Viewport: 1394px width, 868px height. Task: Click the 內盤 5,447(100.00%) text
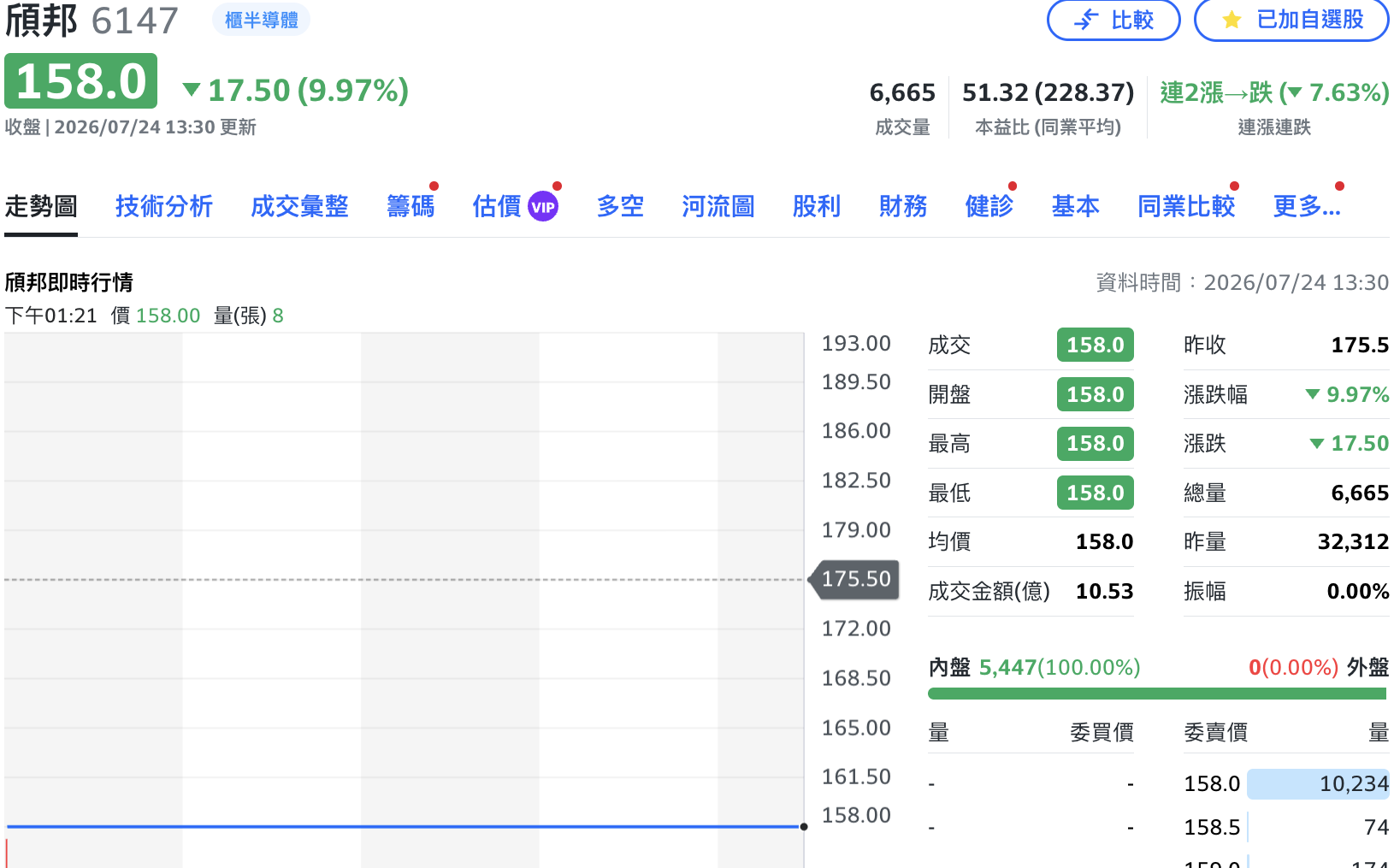click(1035, 667)
